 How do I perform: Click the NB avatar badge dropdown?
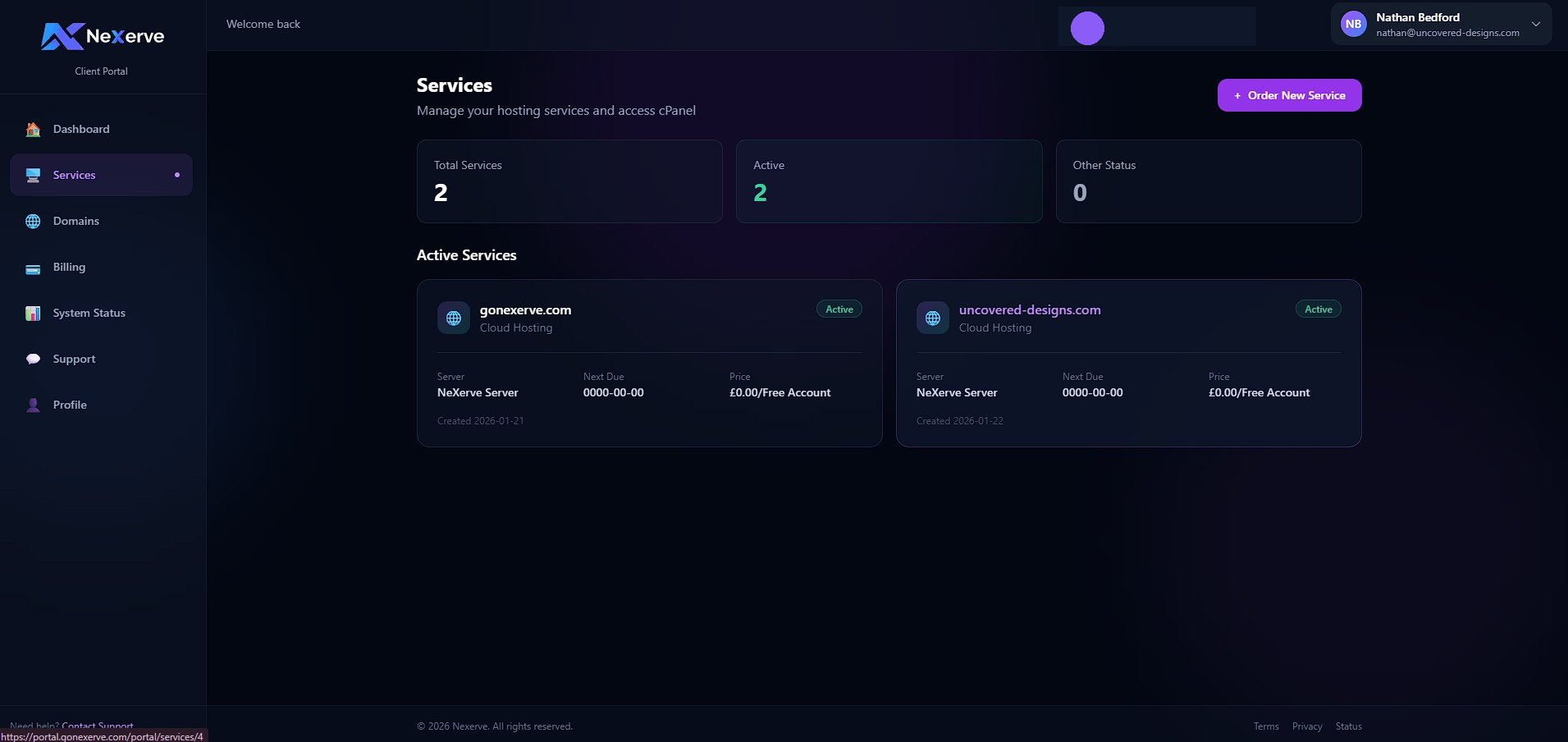tap(1352, 24)
